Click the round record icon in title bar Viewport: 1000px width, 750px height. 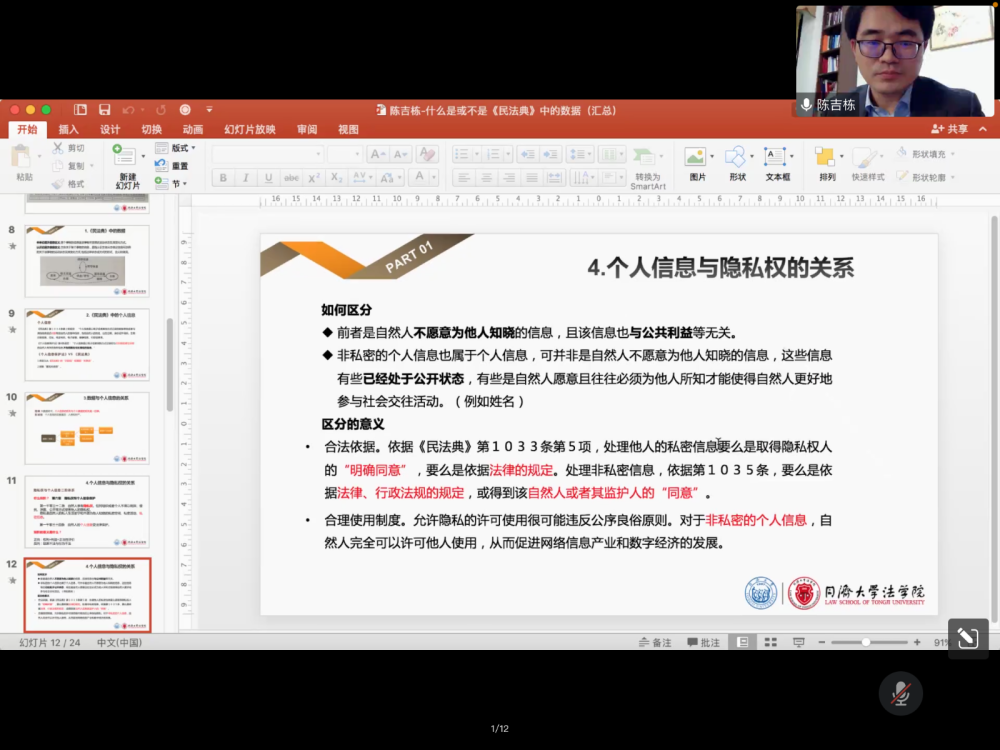click(185, 110)
